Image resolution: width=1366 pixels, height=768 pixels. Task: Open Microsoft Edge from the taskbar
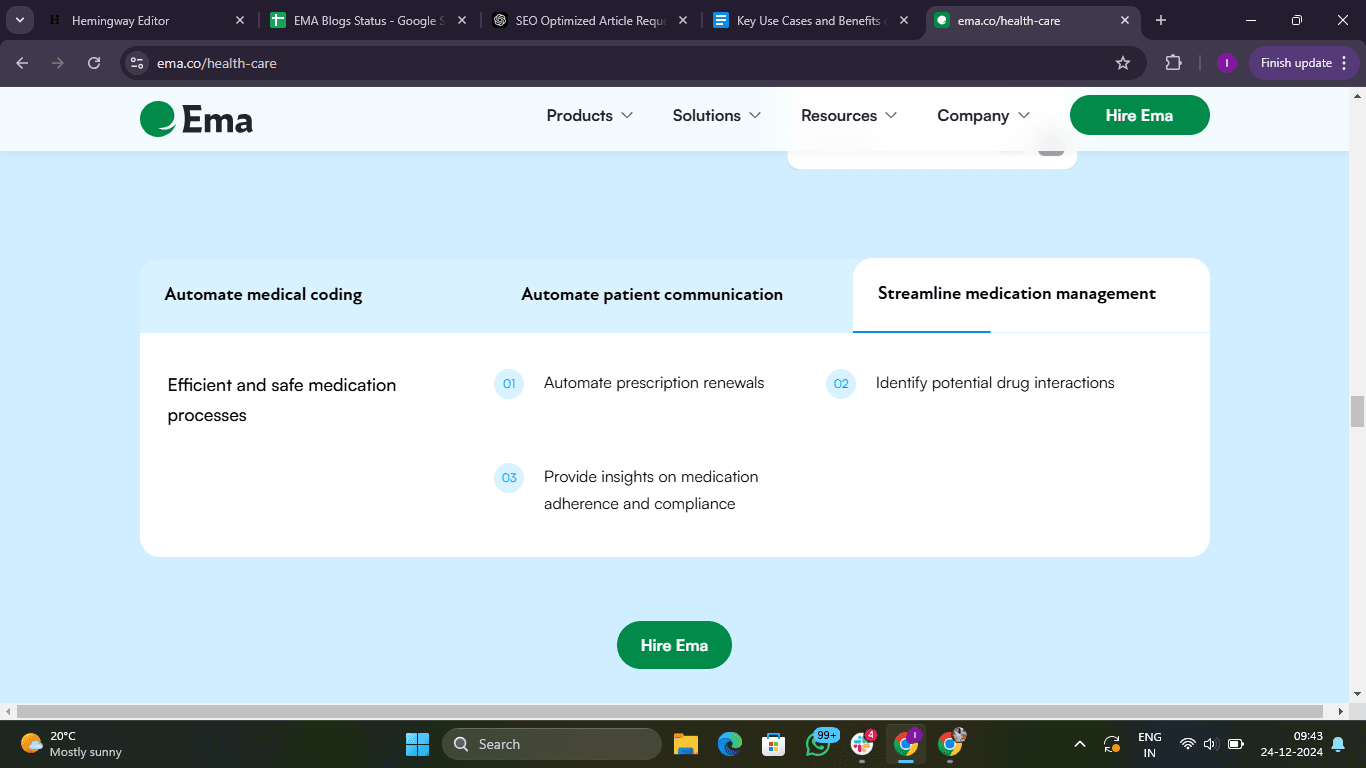tap(730, 744)
